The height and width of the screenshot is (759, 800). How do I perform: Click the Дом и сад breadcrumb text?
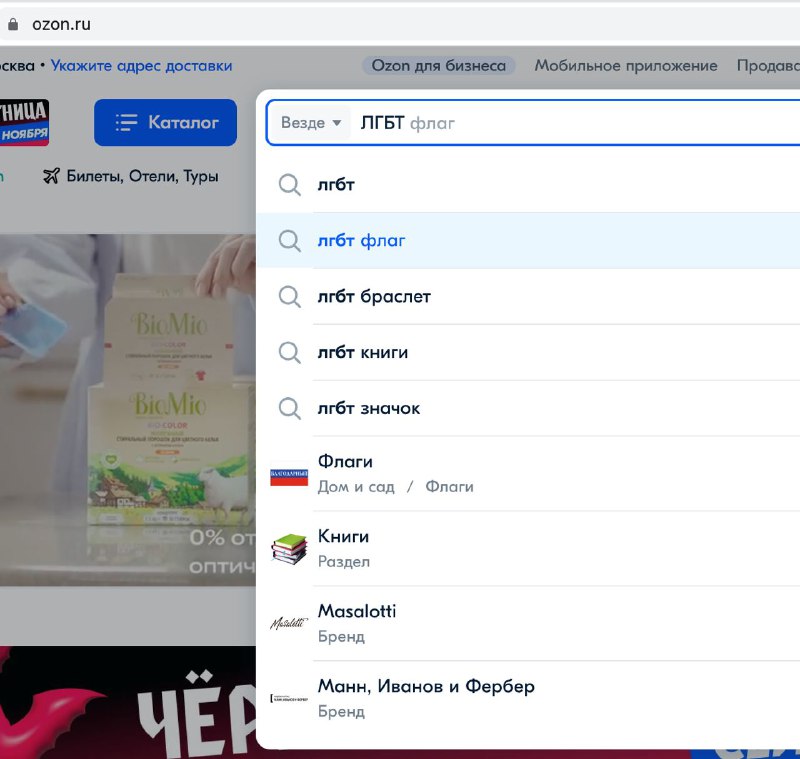tap(356, 487)
